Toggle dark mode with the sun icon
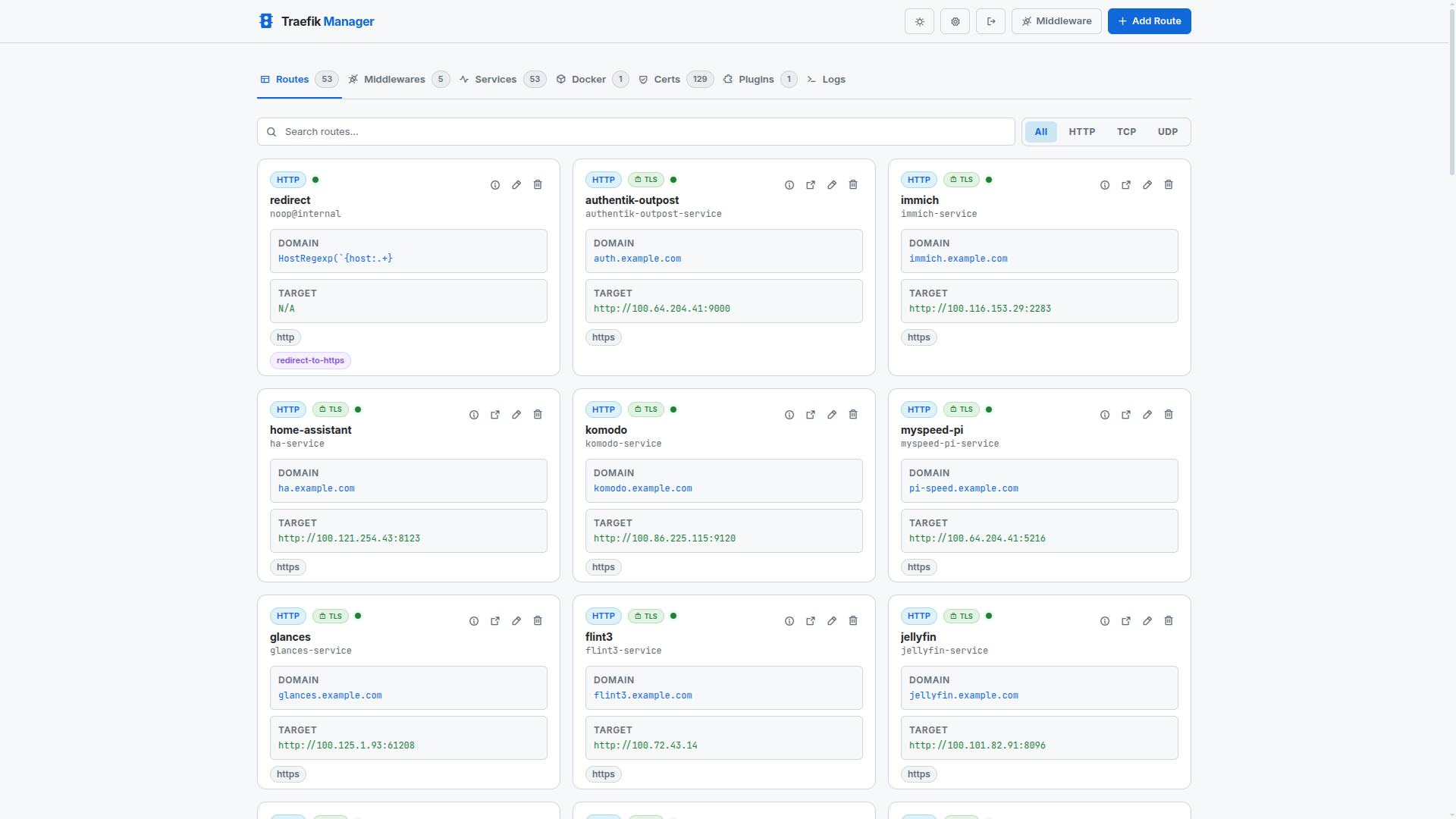Image resolution: width=1456 pixels, height=819 pixels. (919, 21)
